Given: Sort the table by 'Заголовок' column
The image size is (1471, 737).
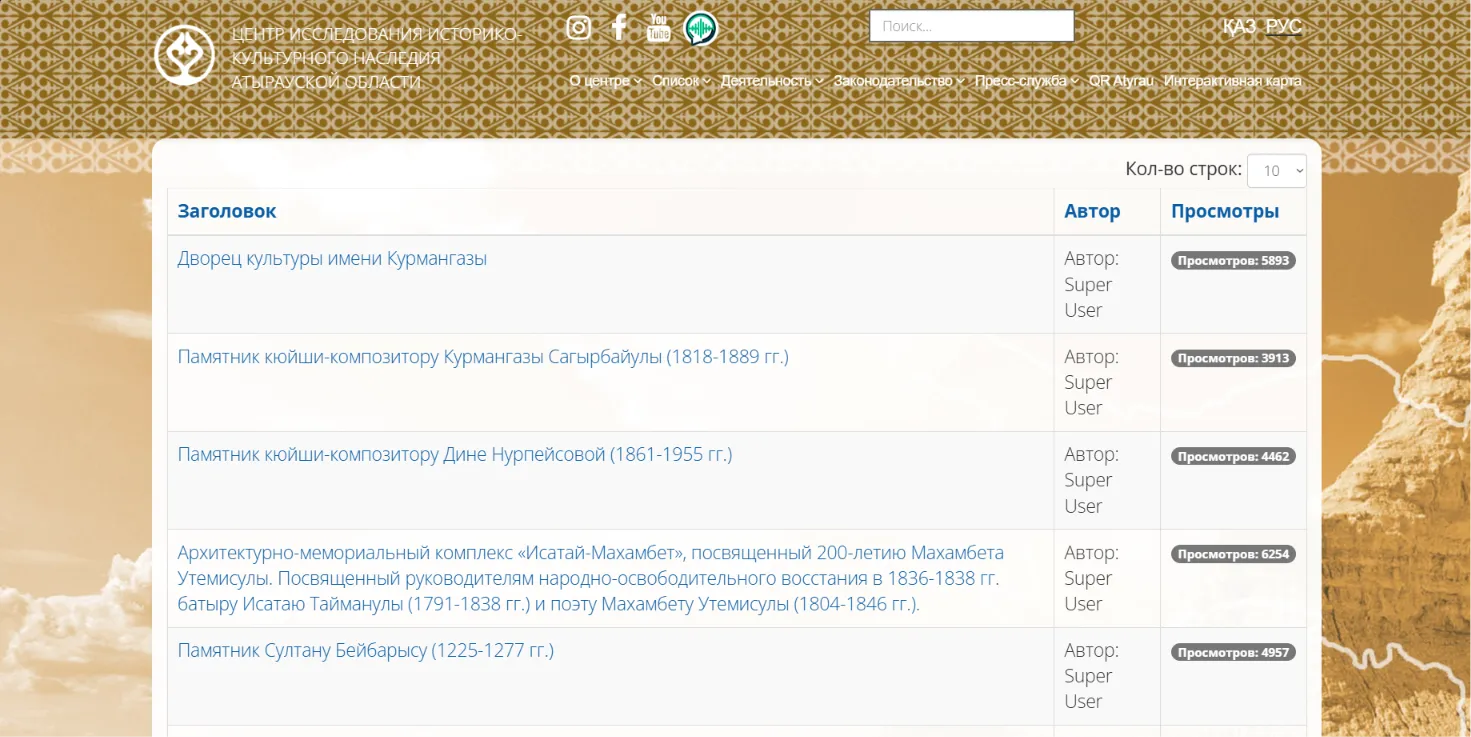Looking at the screenshot, I should point(227,211).
